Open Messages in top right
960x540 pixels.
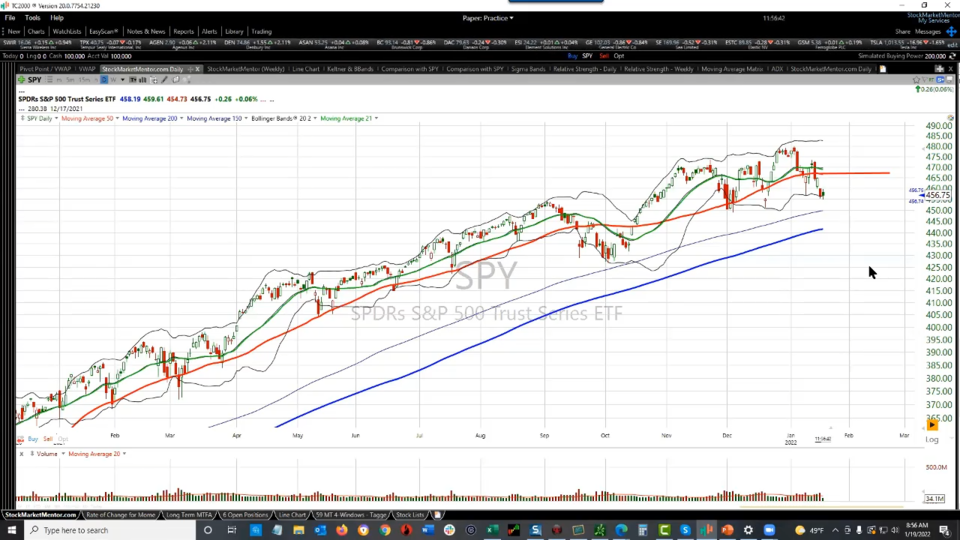(928, 31)
